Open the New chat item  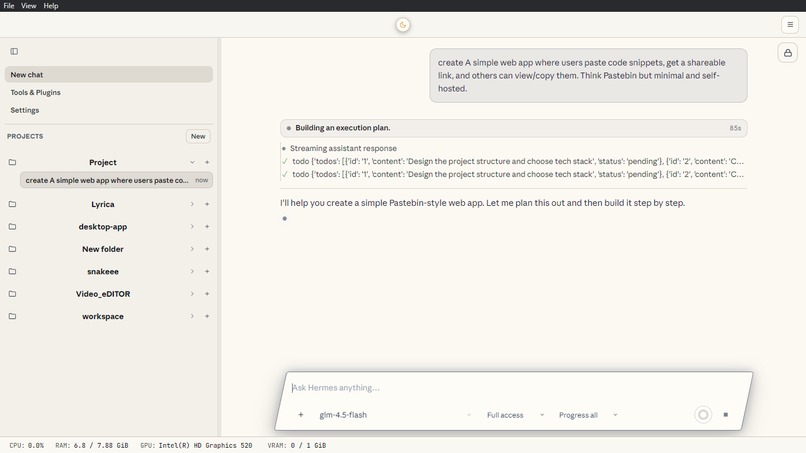(x=109, y=75)
